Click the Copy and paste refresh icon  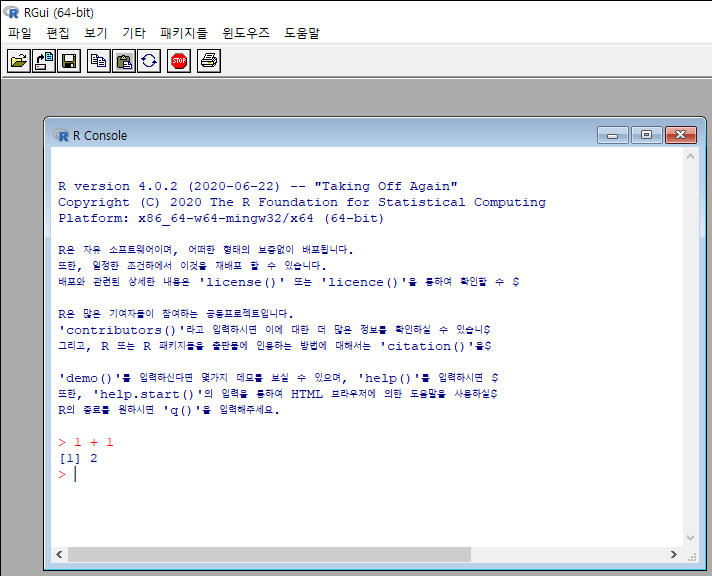149,61
